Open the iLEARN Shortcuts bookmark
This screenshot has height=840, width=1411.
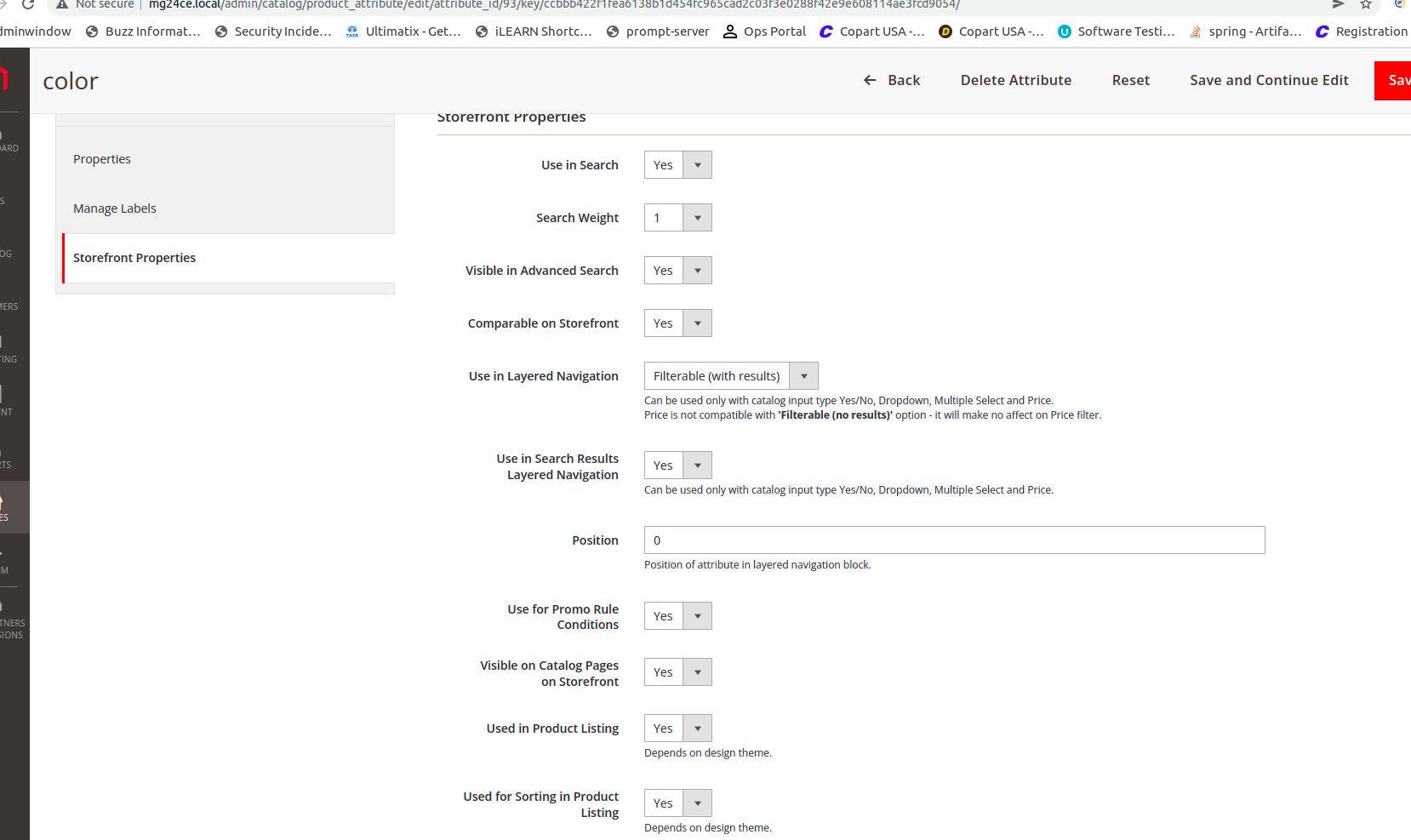533,31
